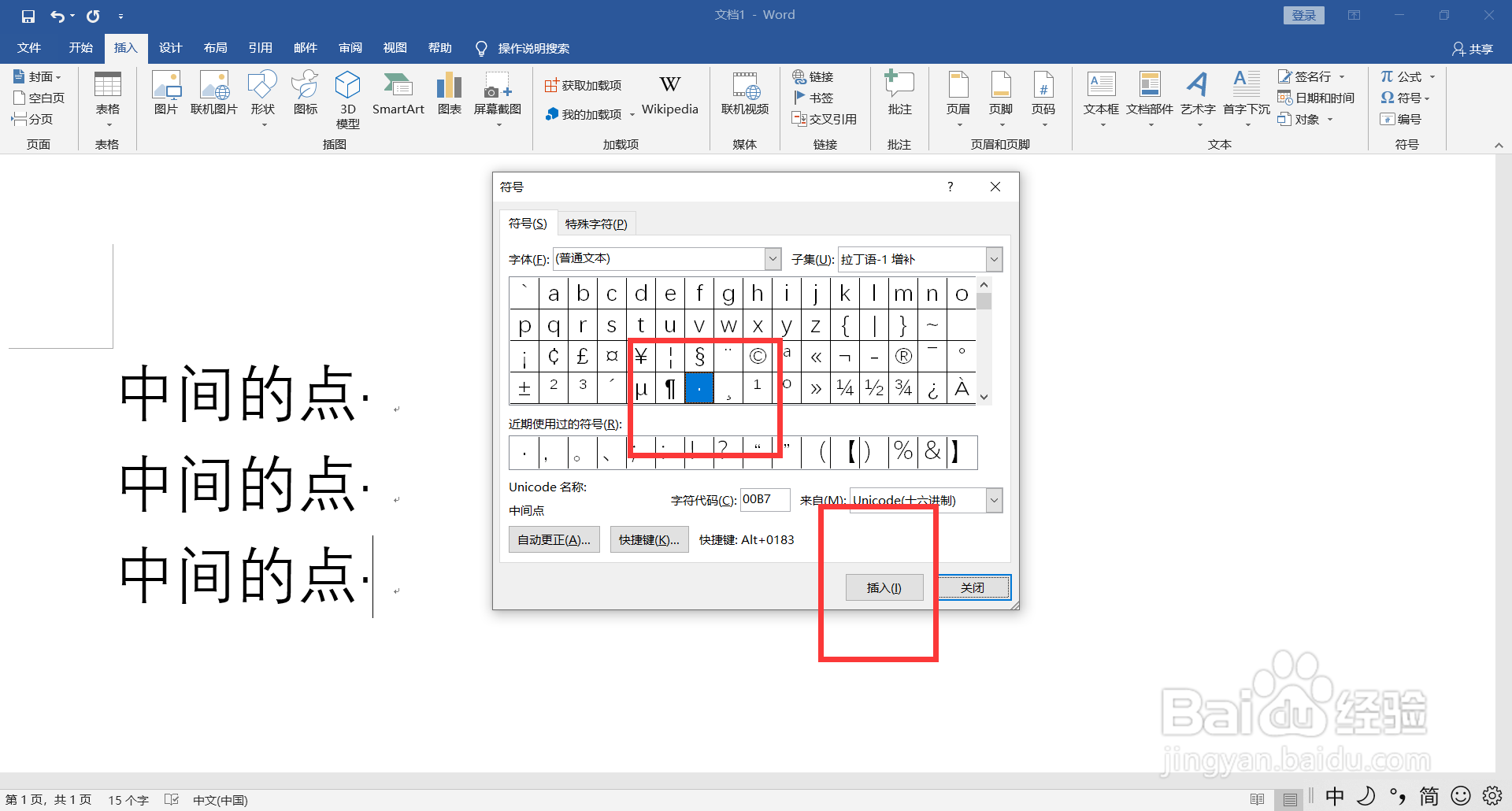Open the 字体 font combo box
The width and height of the screenshot is (1512, 811).
(x=667, y=259)
